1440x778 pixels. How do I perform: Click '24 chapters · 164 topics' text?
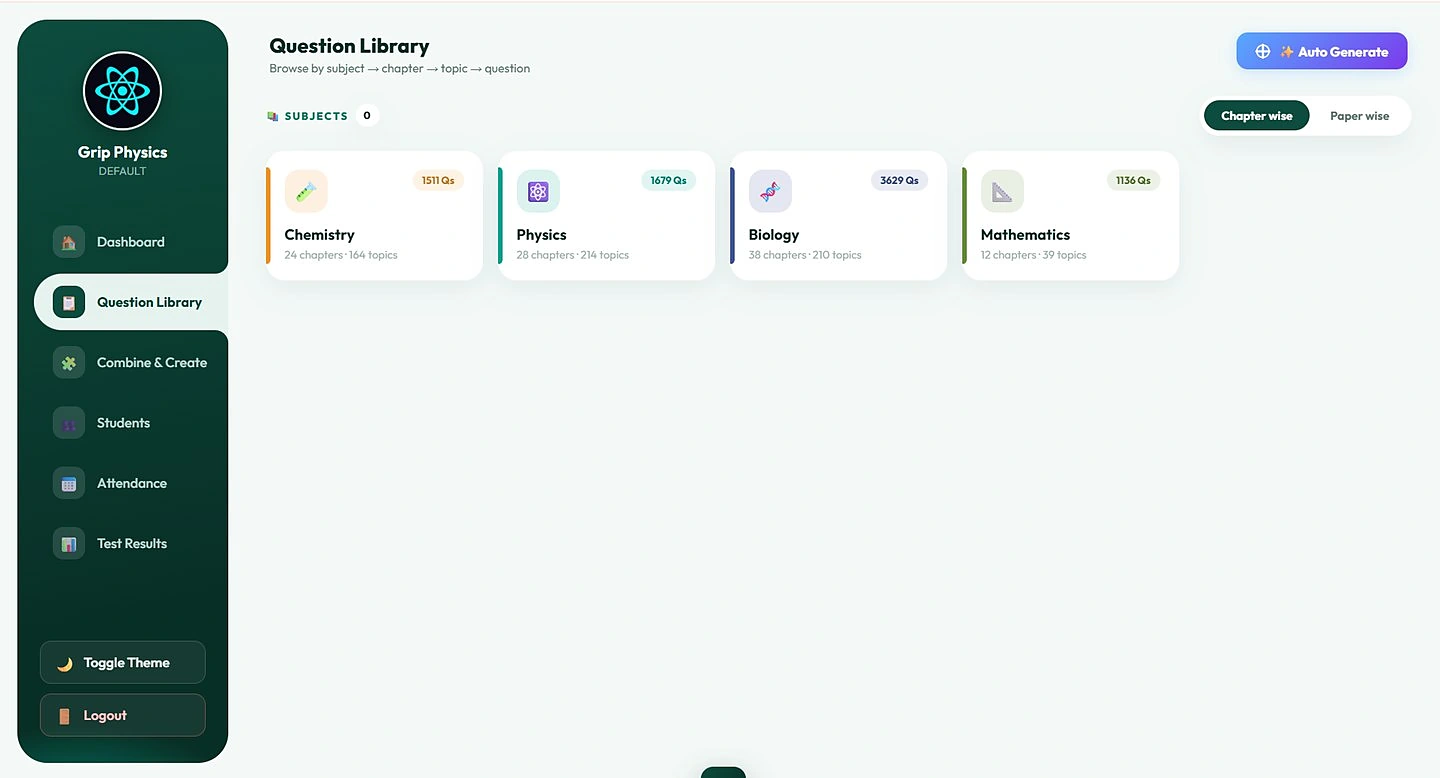coord(341,255)
